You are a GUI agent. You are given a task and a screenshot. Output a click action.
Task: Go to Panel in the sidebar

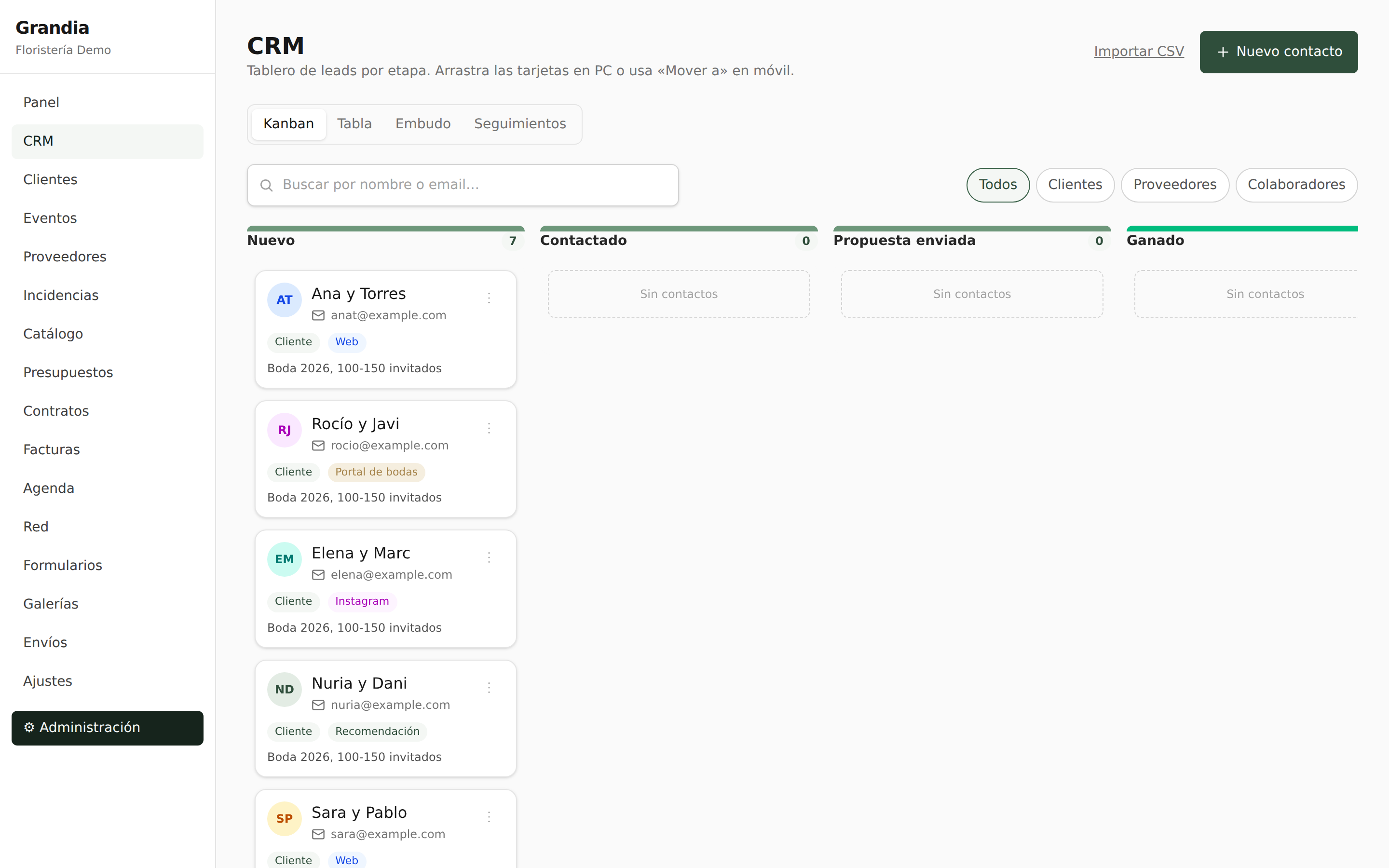(108, 103)
